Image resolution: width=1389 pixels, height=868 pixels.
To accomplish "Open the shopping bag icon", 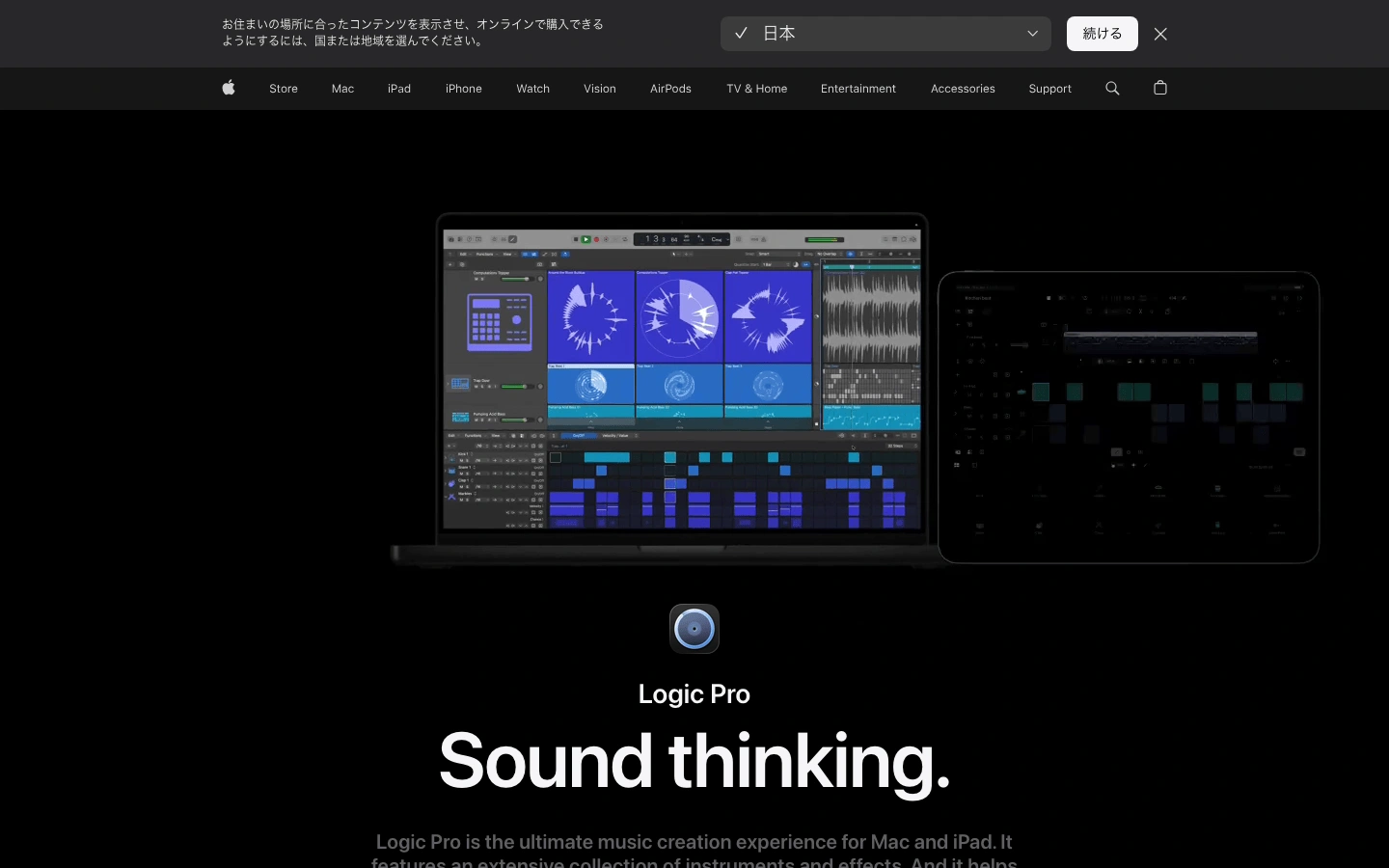I will tap(1160, 88).
